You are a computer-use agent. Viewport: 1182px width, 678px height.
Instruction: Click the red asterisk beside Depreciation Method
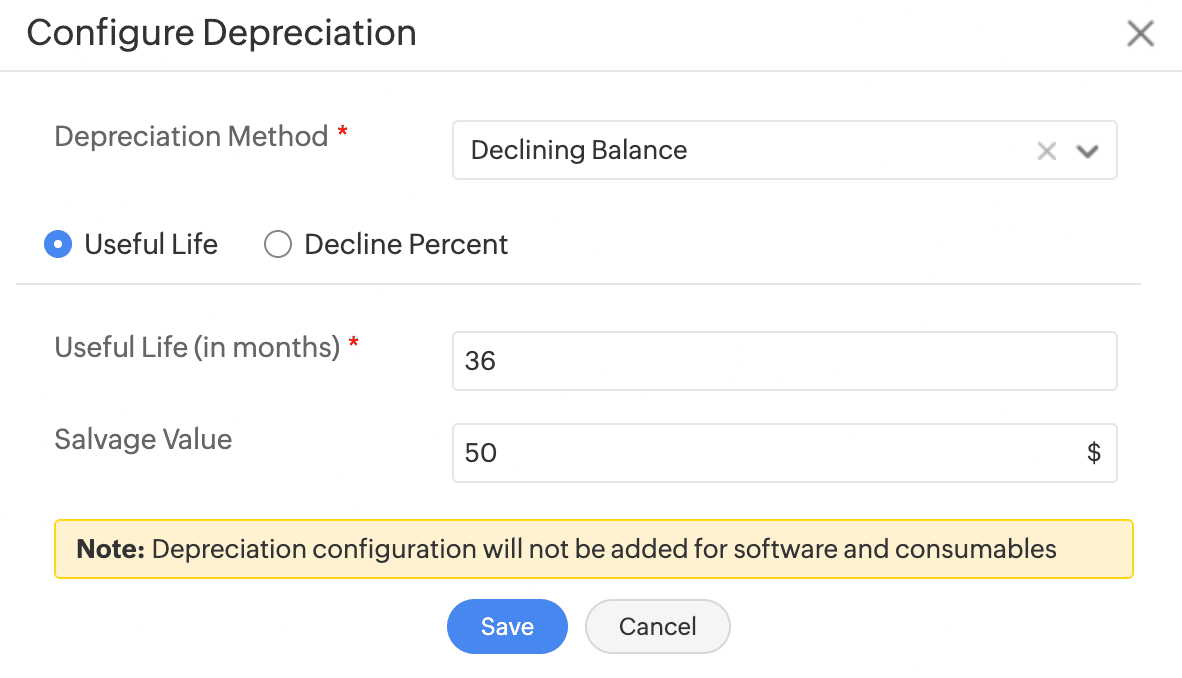tap(342, 134)
